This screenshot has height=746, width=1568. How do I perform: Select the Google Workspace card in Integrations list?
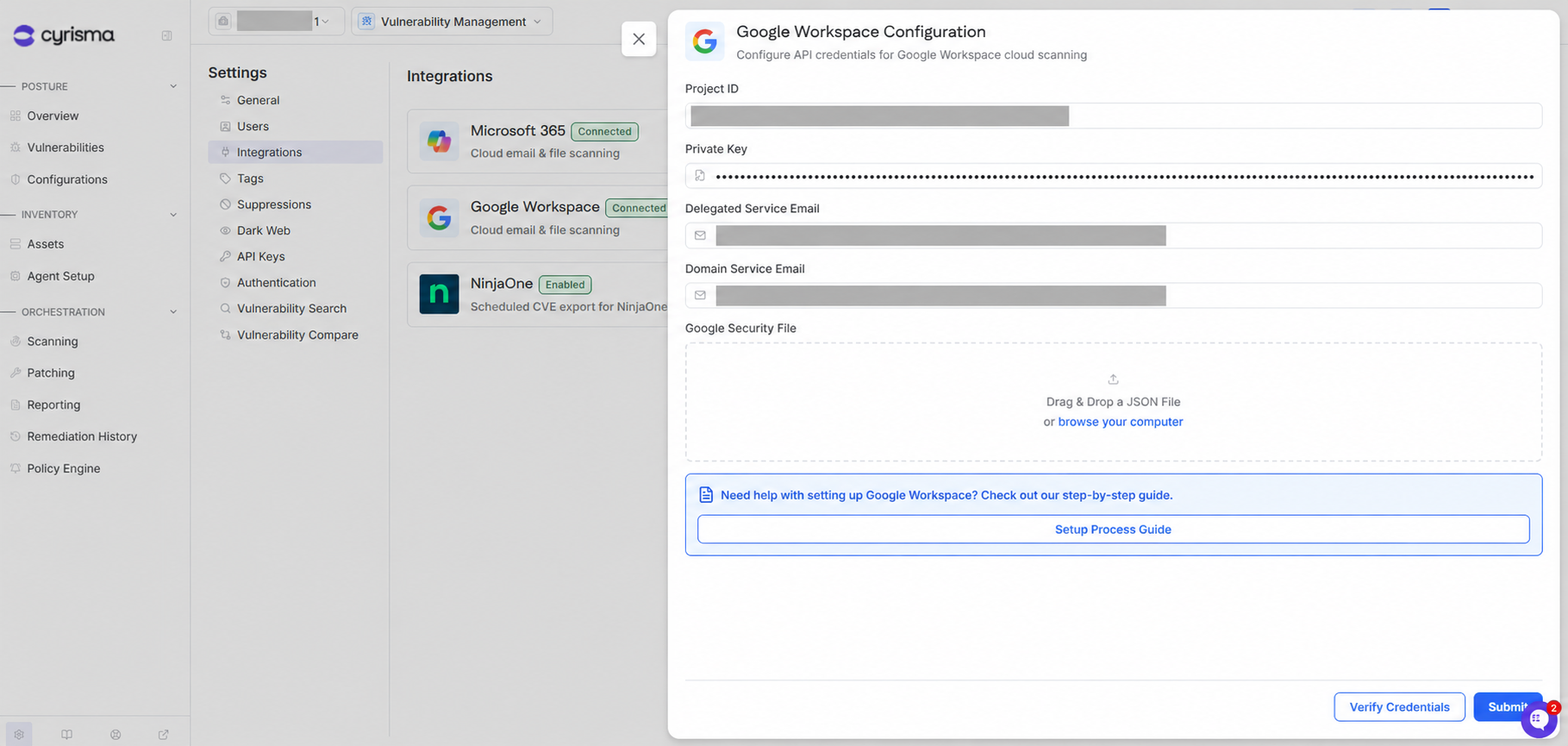[x=538, y=217]
